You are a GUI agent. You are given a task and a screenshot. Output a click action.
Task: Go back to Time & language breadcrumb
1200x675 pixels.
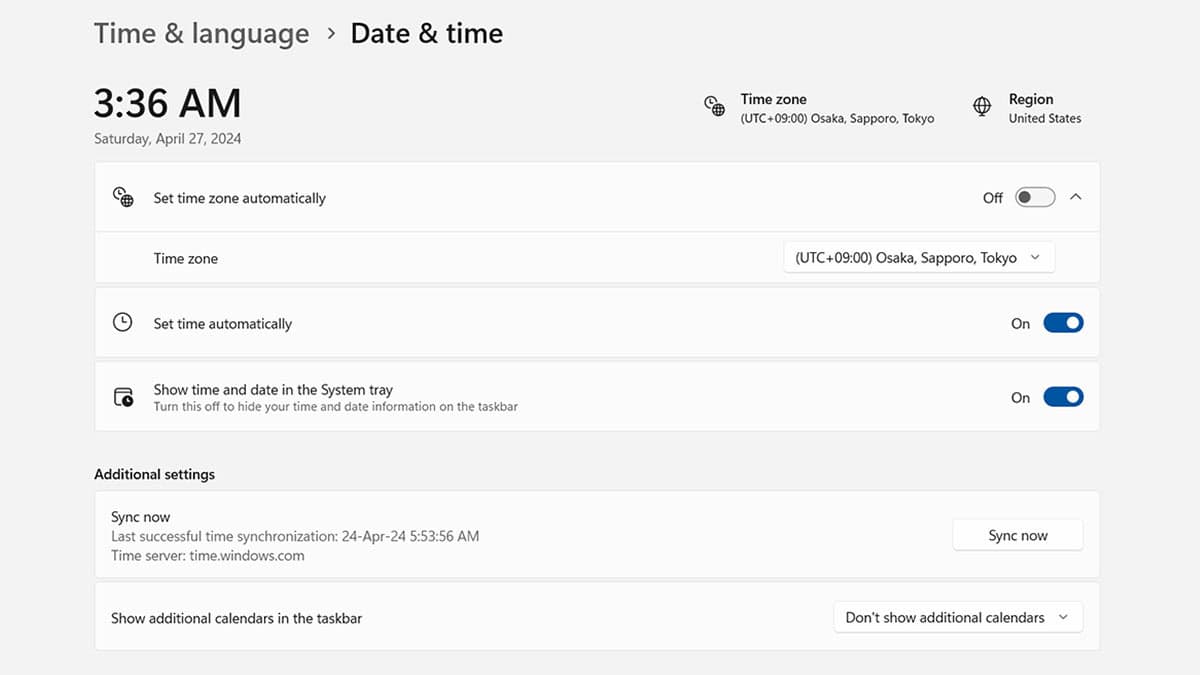(x=201, y=34)
